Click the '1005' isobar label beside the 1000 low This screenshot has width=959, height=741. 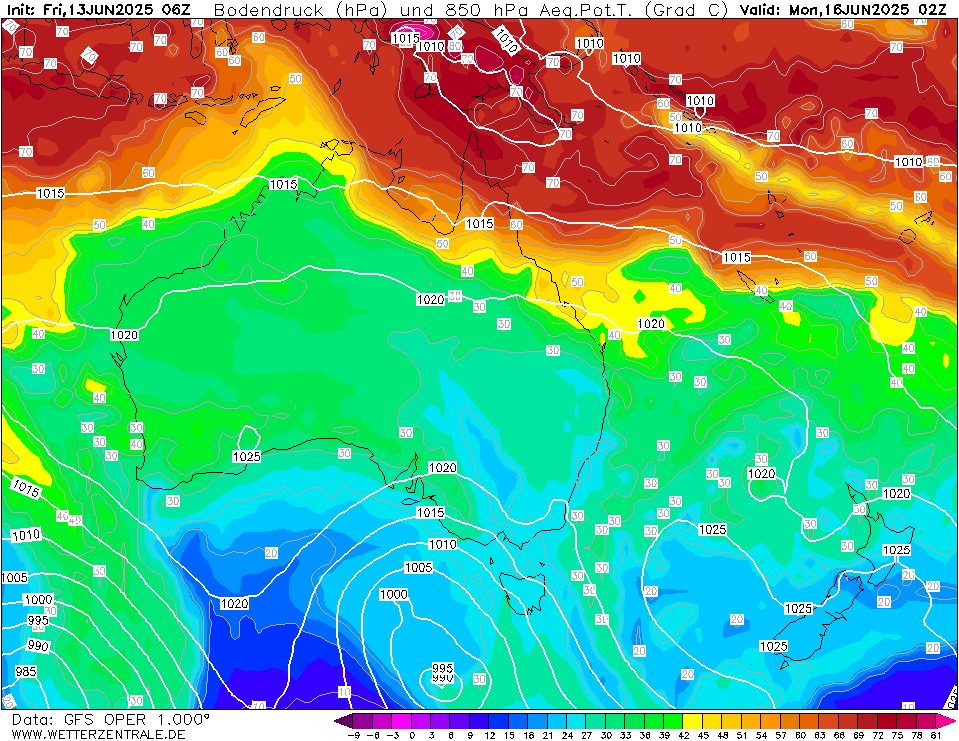[x=418, y=568]
